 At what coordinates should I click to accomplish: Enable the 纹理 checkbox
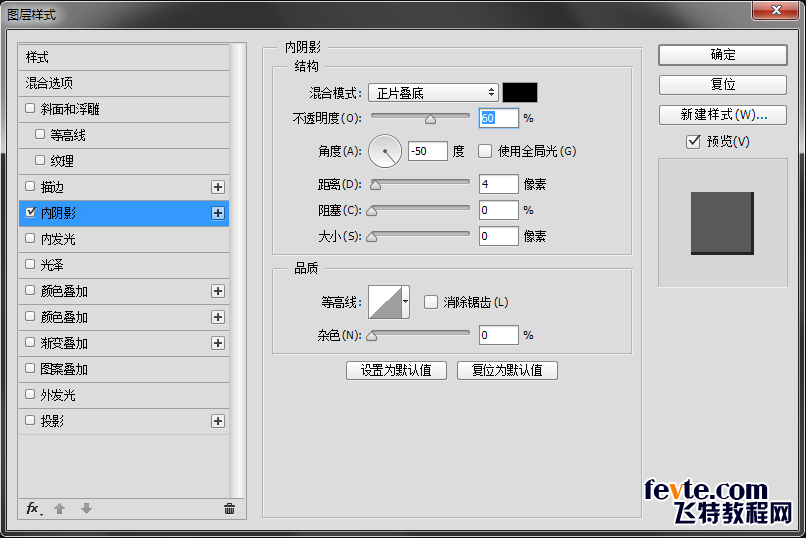point(40,160)
